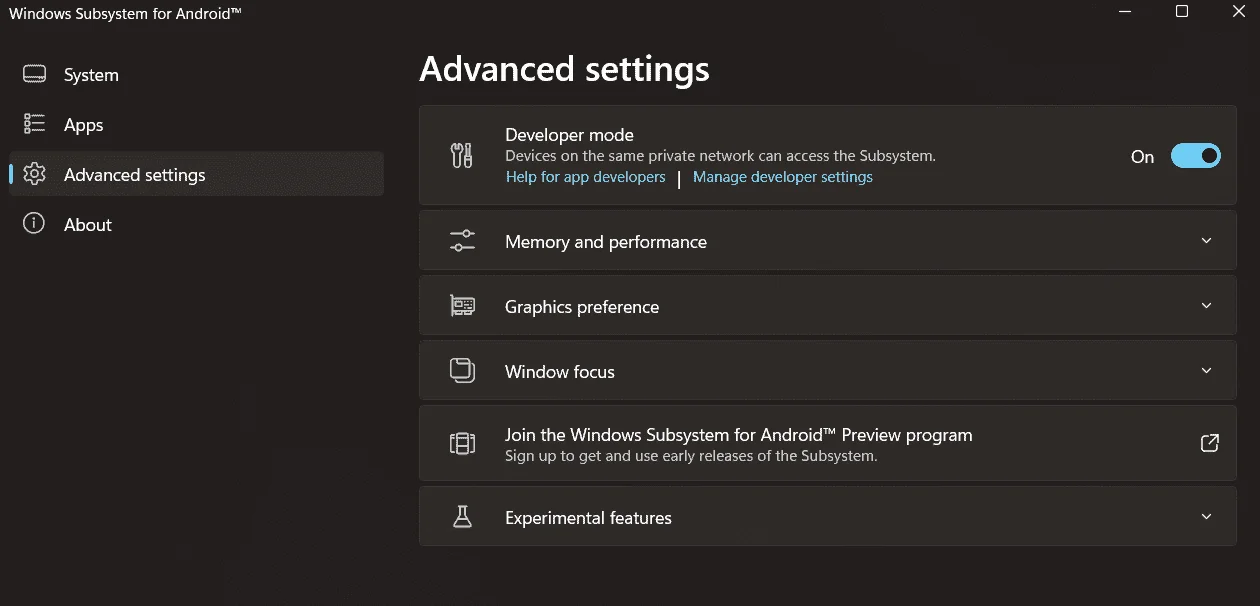
Task: Click 'Sign up to get and use early releases' text
Action: click(691, 456)
